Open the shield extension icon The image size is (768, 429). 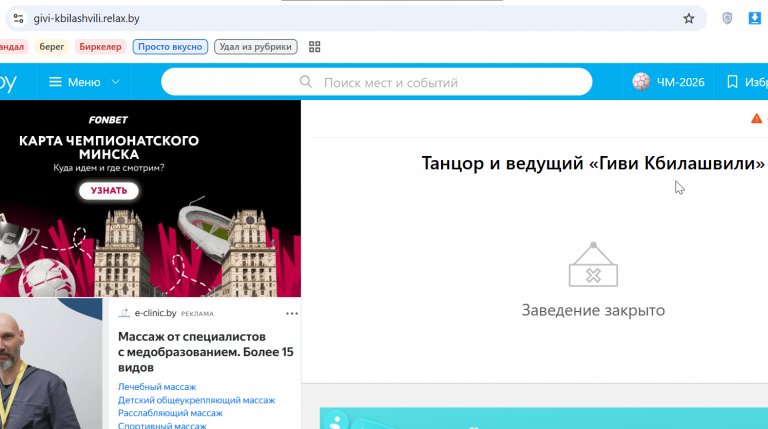pyautogui.click(x=727, y=19)
